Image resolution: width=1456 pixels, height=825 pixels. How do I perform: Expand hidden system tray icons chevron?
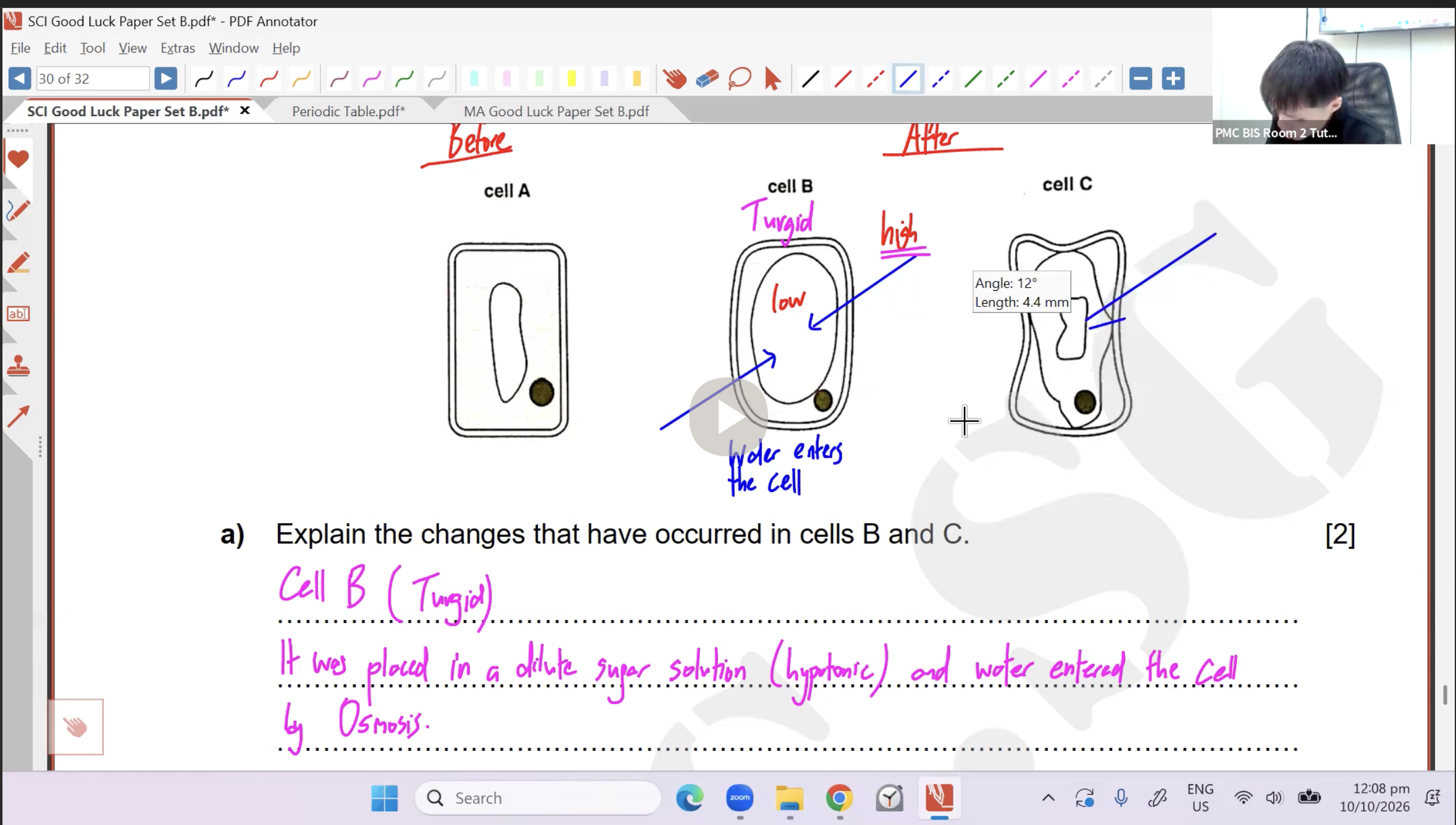point(1048,798)
